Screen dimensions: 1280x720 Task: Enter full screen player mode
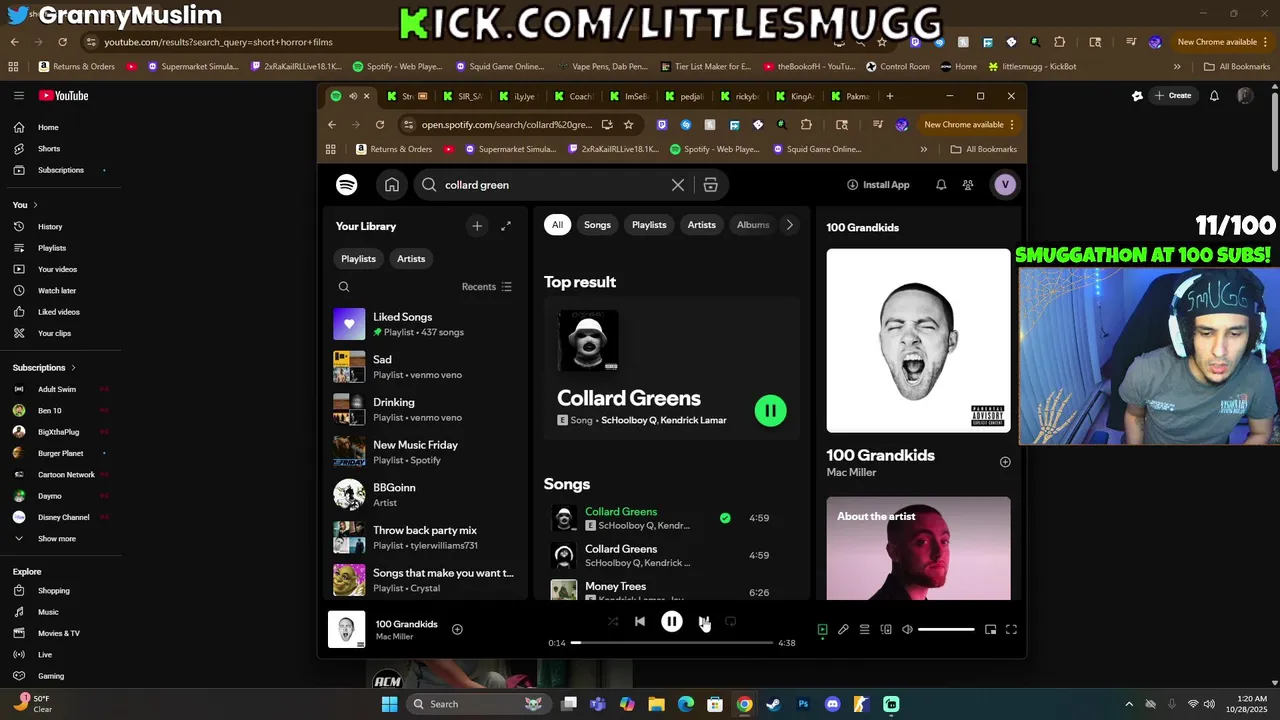1011,630
